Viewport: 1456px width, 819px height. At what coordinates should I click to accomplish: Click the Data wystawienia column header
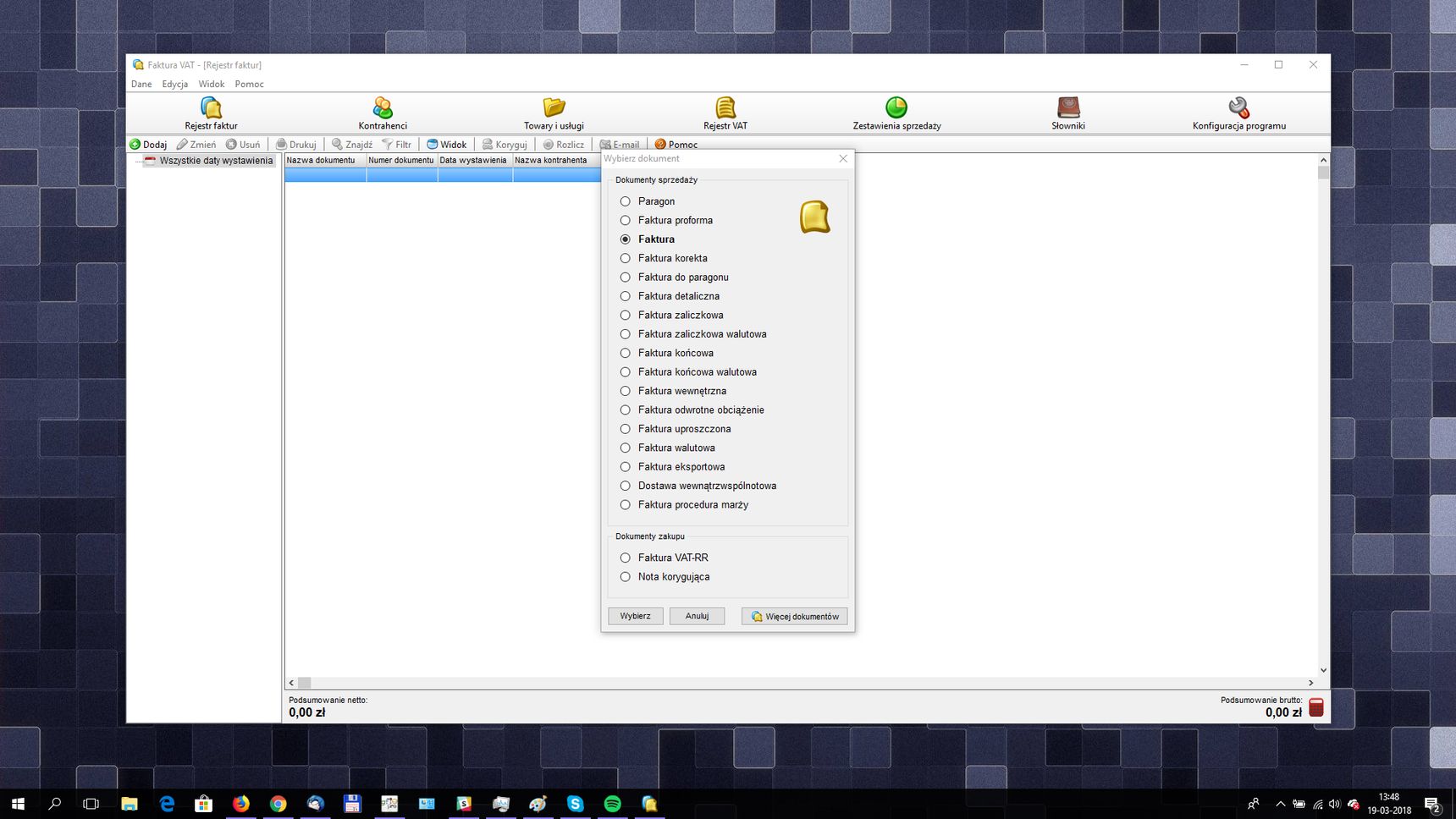474,160
